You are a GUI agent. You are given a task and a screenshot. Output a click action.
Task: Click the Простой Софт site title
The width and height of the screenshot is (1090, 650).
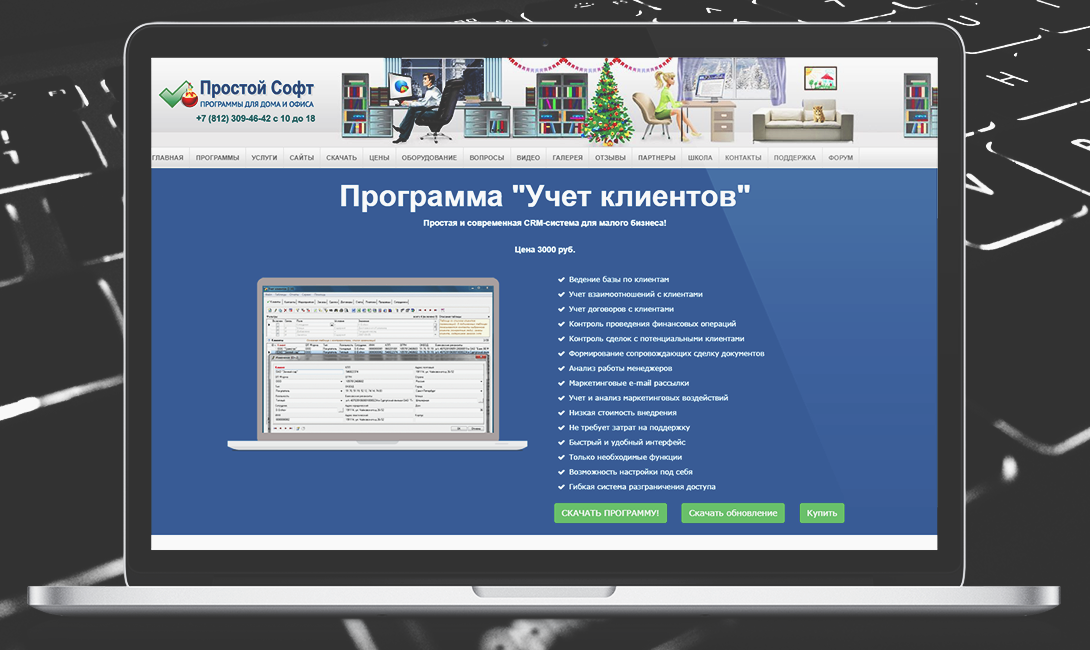(257, 88)
